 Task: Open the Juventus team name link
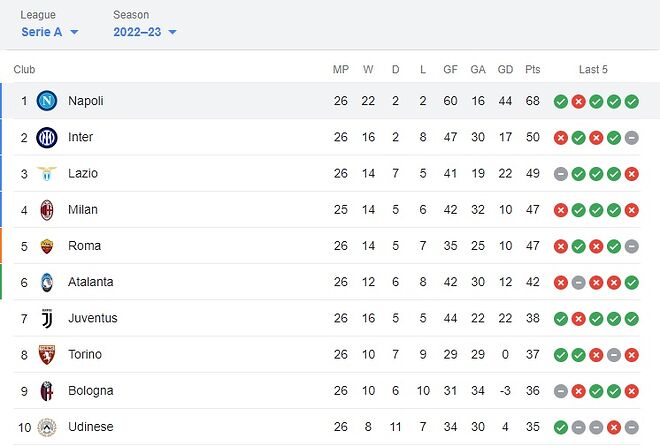[x=93, y=318]
